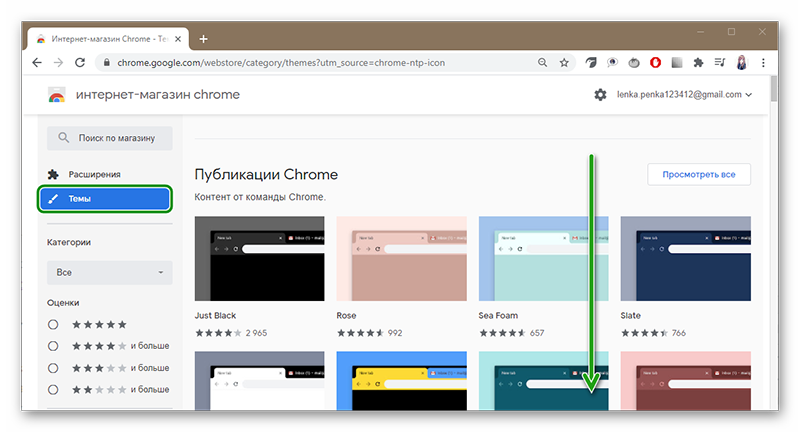Click the Just Black theme thumbnail
This screenshot has height=432, width=800.
coord(259,259)
